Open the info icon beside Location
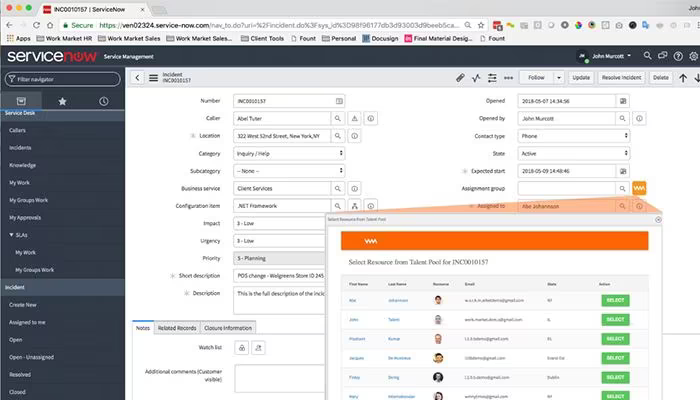Viewport: 700px width, 400px height. pos(354,136)
